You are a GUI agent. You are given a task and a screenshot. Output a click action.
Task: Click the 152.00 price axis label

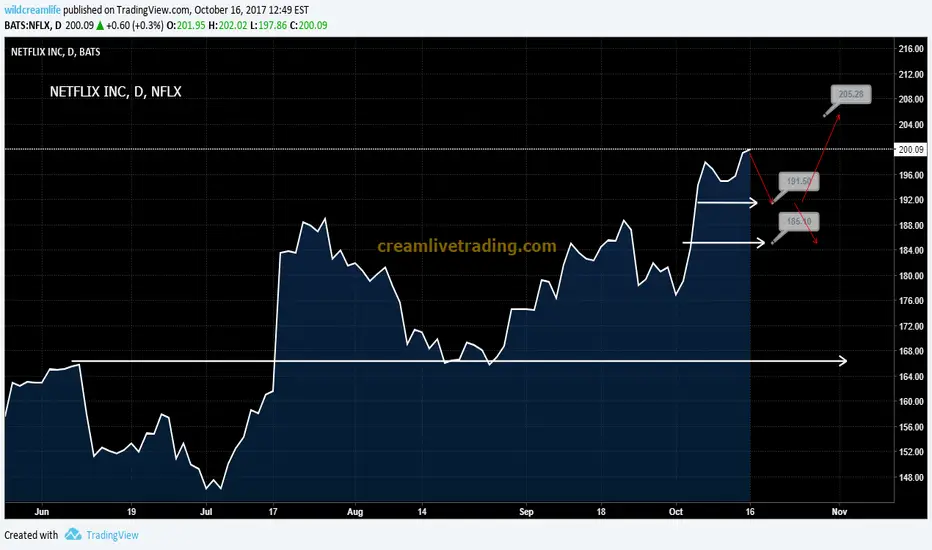pyautogui.click(x=911, y=452)
